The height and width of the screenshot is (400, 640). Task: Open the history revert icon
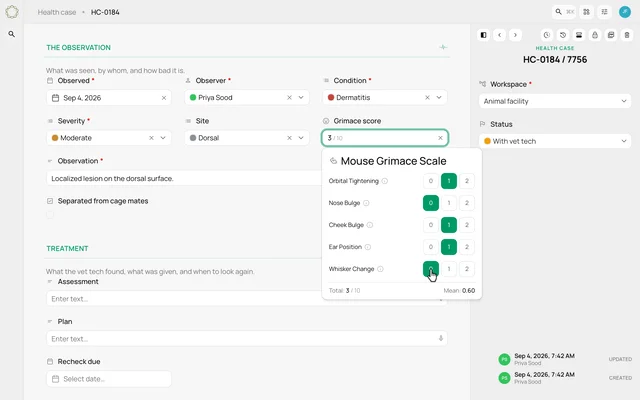[x=563, y=35]
